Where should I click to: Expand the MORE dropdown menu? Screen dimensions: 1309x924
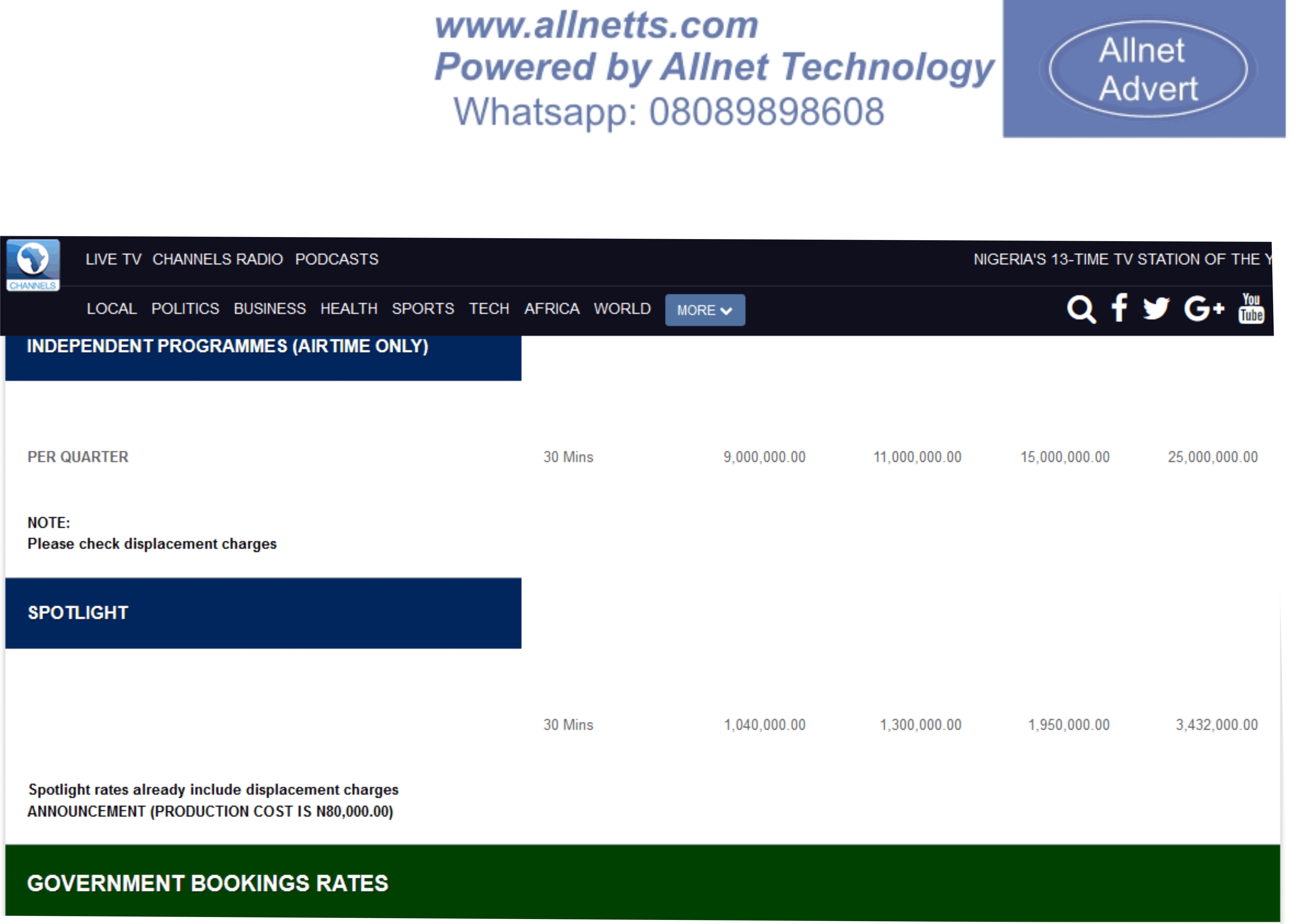(x=705, y=311)
